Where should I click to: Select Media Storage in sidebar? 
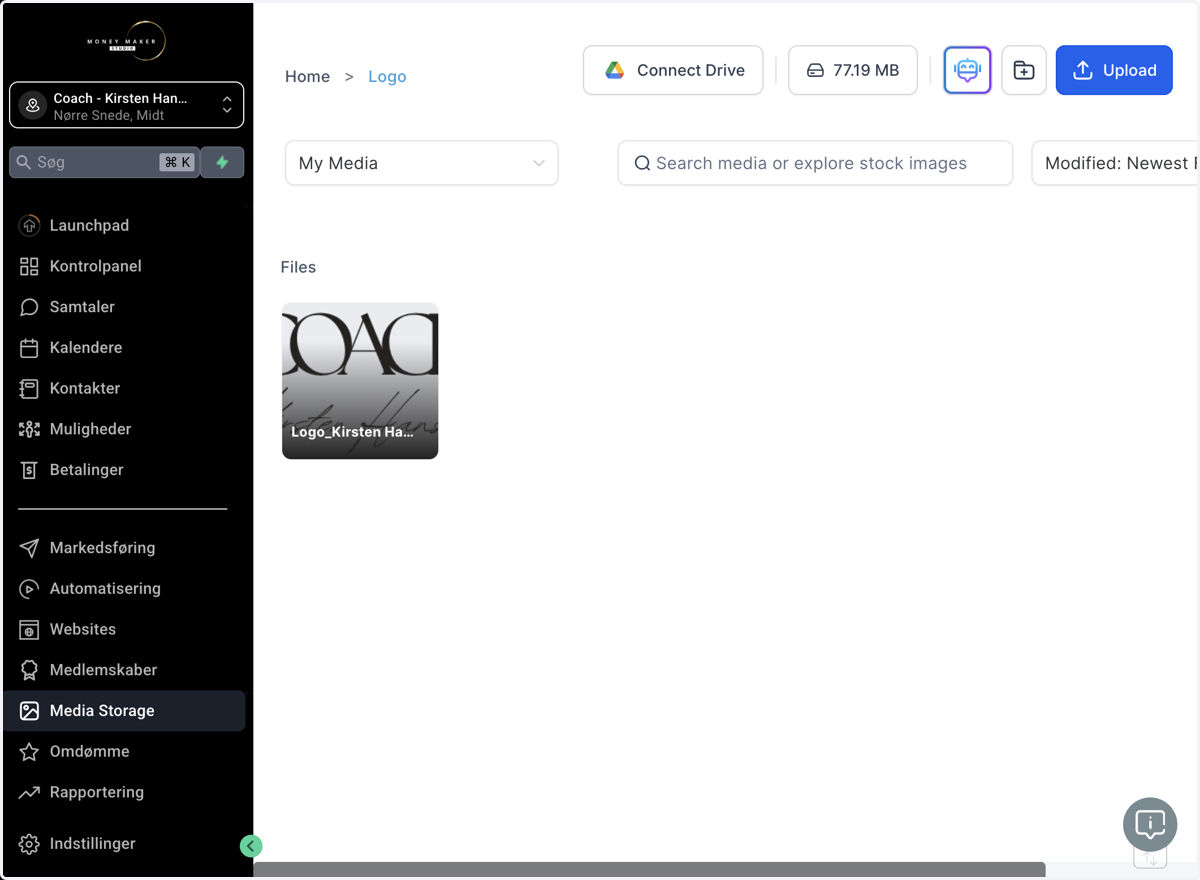[124, 711]
